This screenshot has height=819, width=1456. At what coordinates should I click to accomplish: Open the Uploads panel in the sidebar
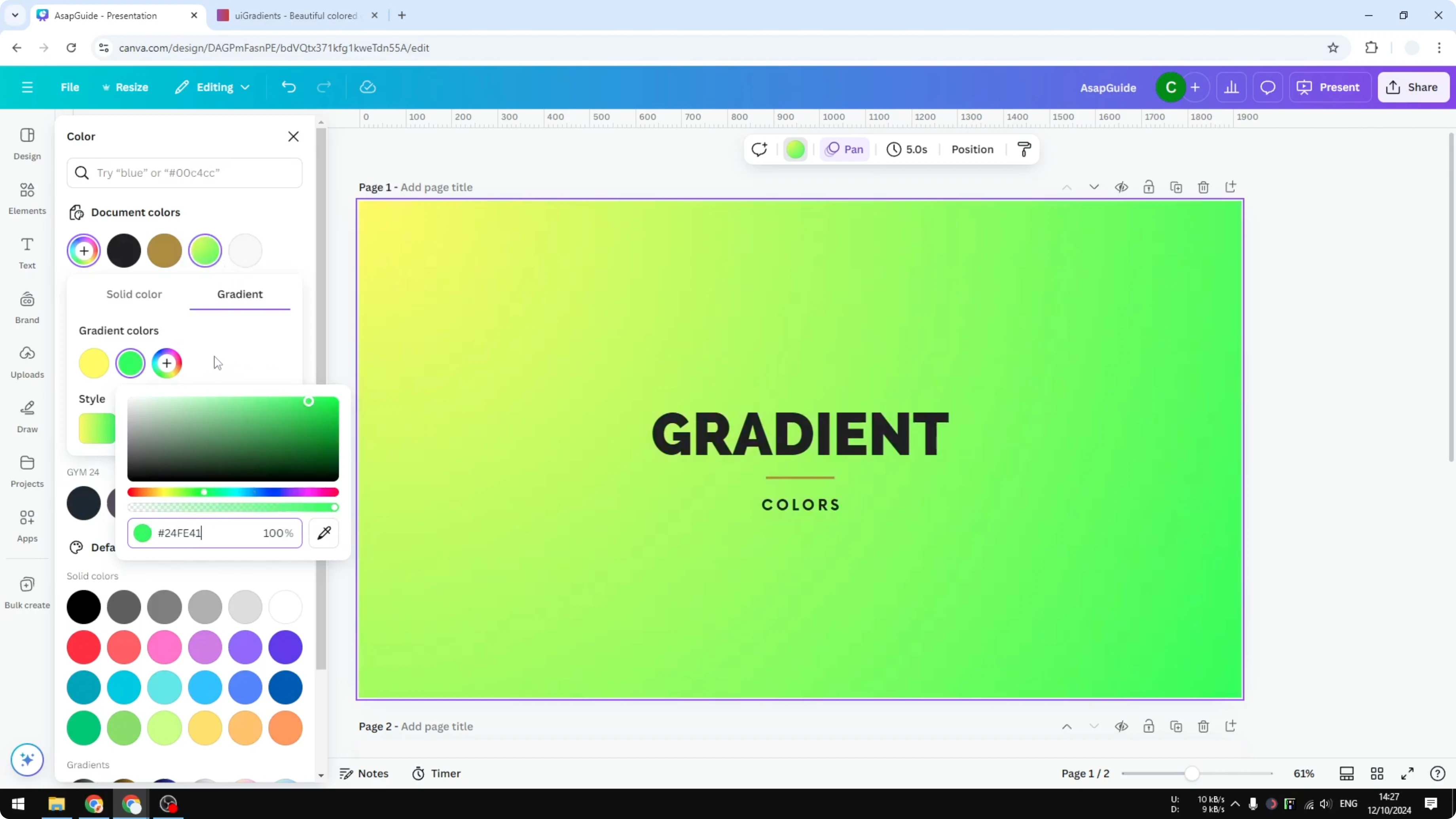click(27, 362)
